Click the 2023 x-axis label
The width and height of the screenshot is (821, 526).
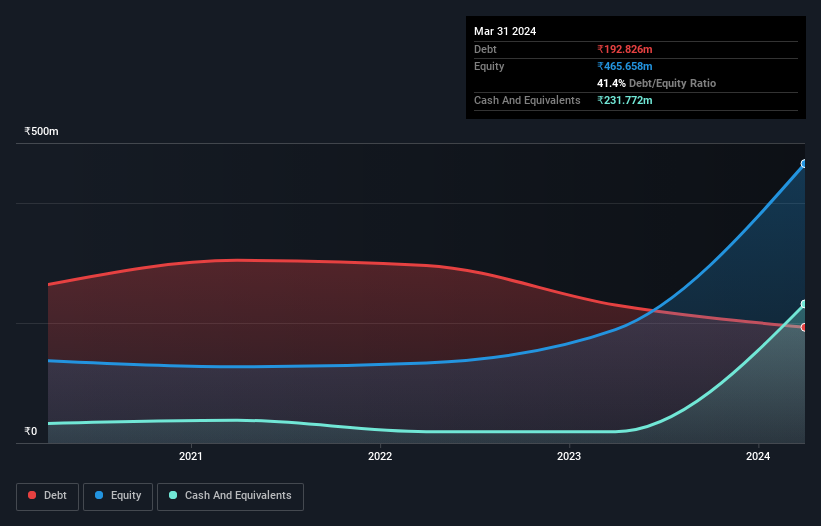point(569,456)
